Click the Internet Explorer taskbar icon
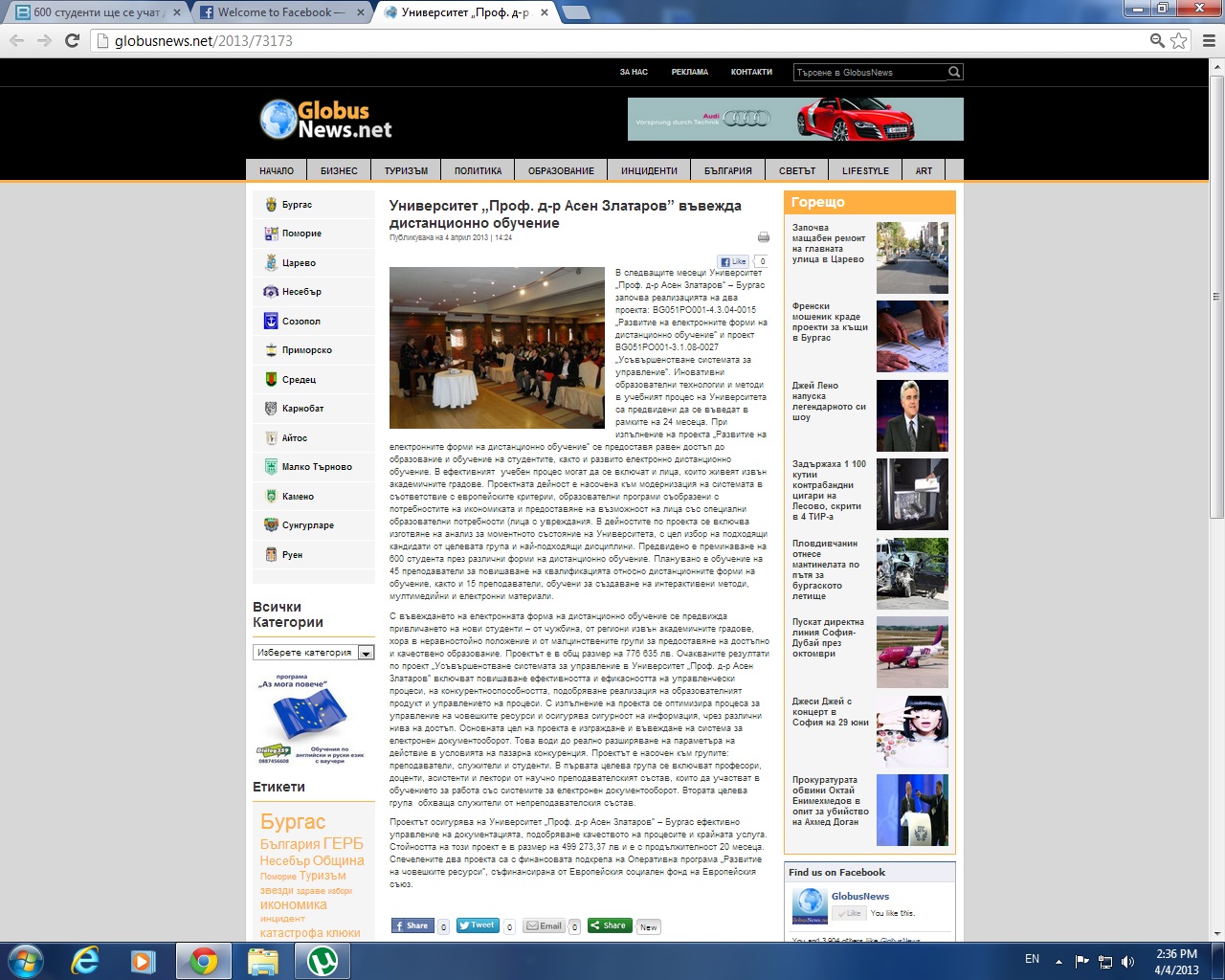This screenshot has height=980, width=1225. (x=85, y=961)
